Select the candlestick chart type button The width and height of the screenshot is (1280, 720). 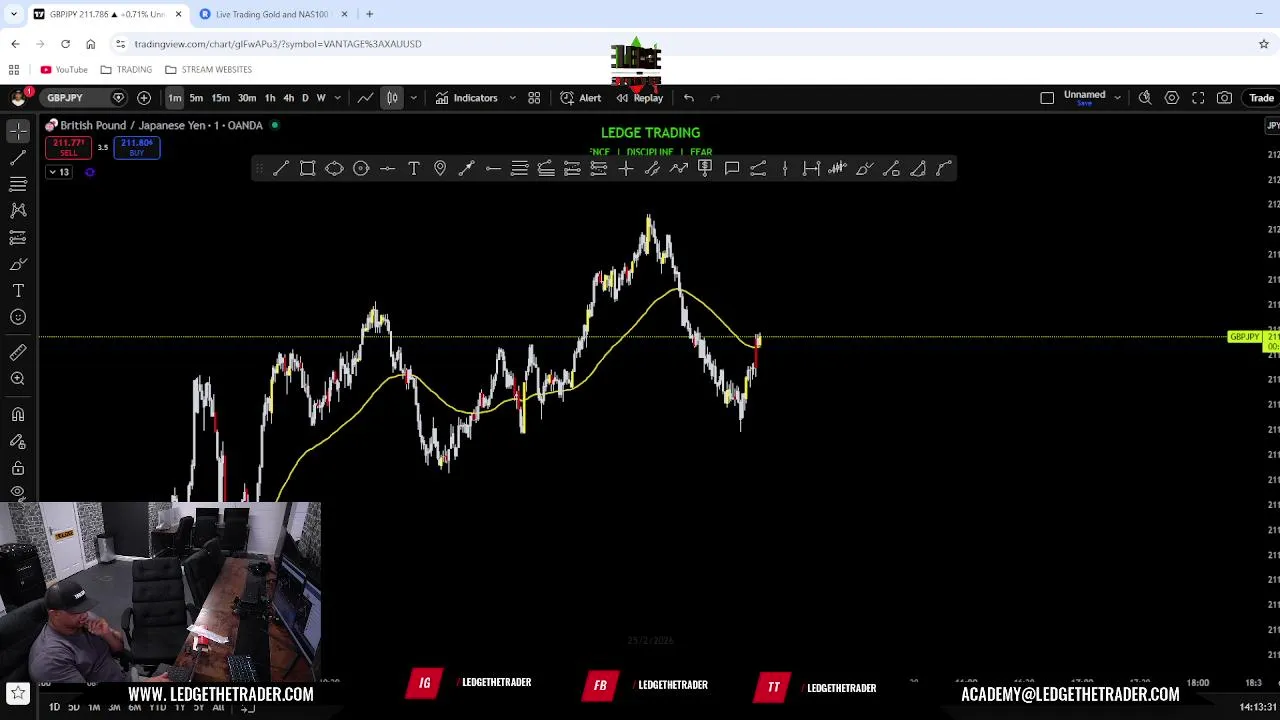click(x=392, y=98)
